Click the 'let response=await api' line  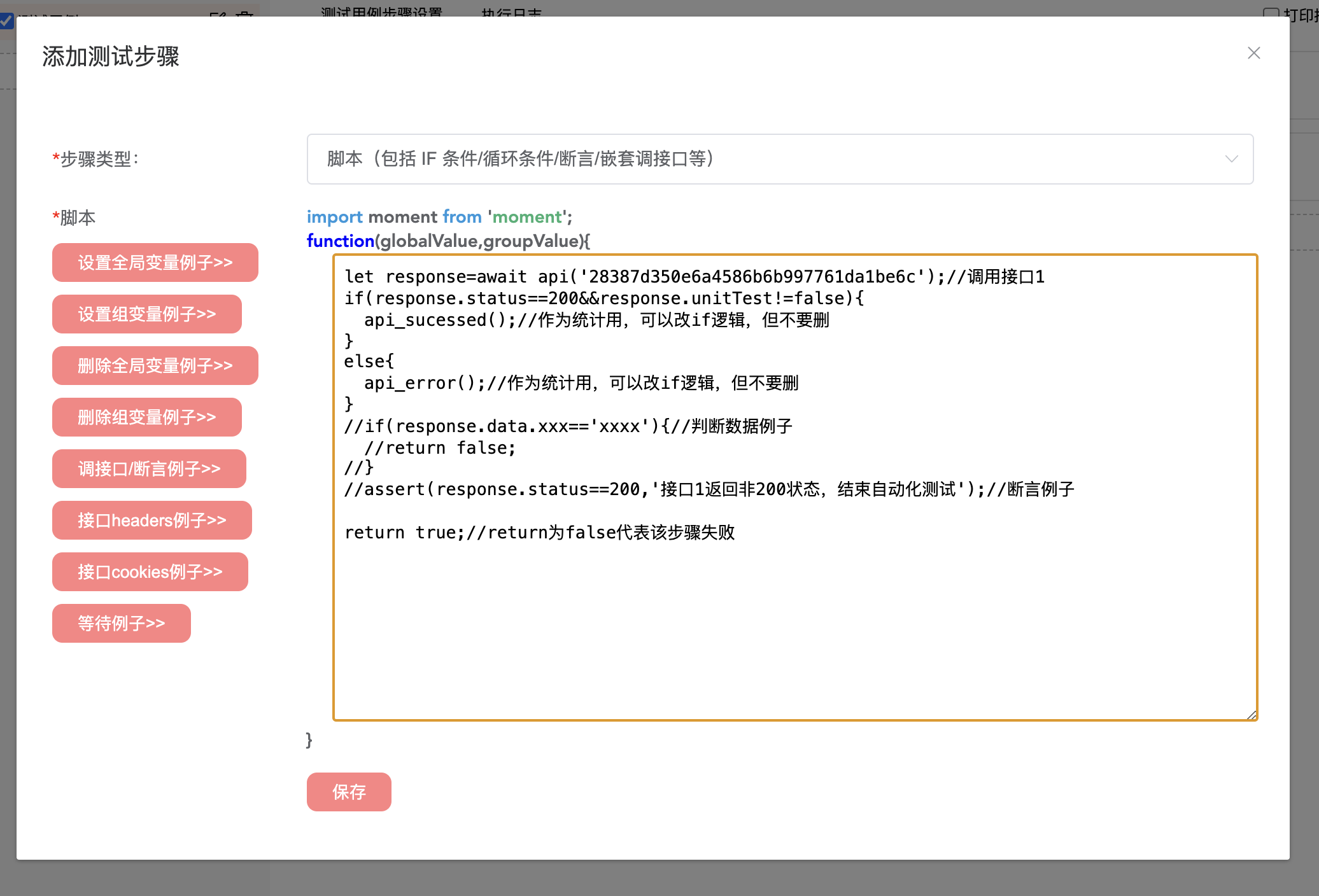click(x=695, y=276)
